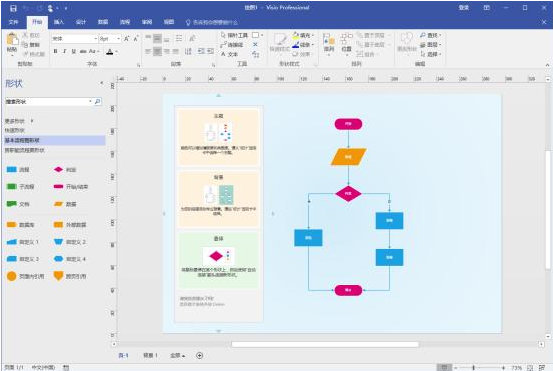
Task: Select the Subprocess (子流程) stencil shape
Action: point(20,186)
